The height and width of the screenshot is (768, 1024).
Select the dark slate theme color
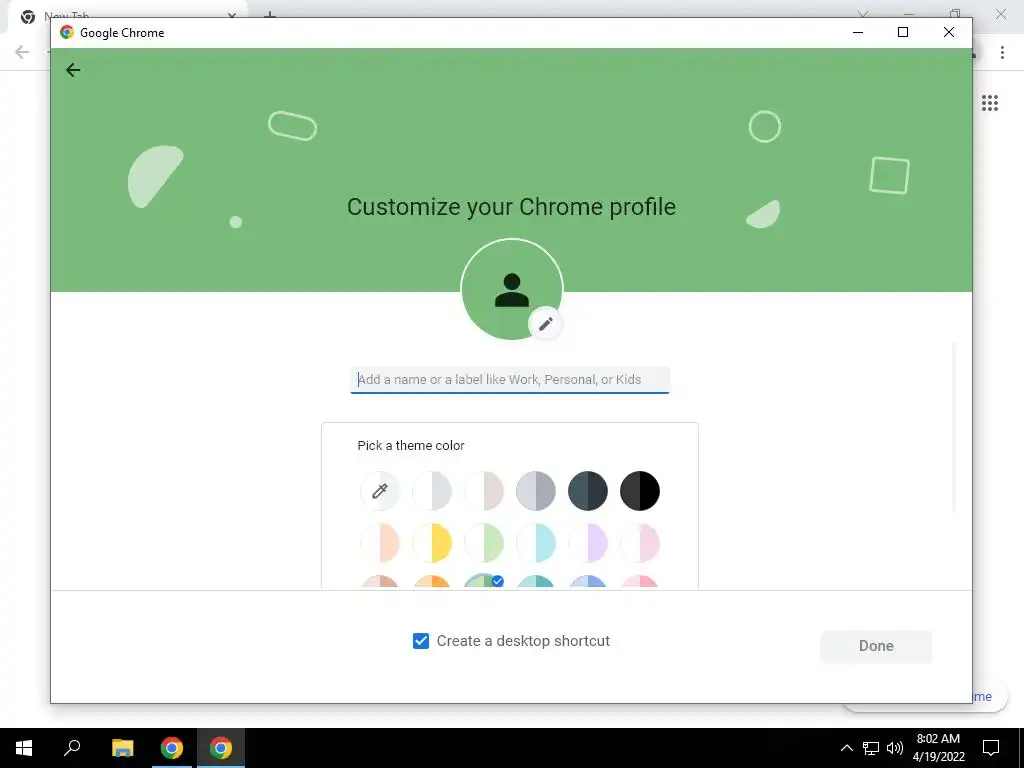[x=588, y=490]
